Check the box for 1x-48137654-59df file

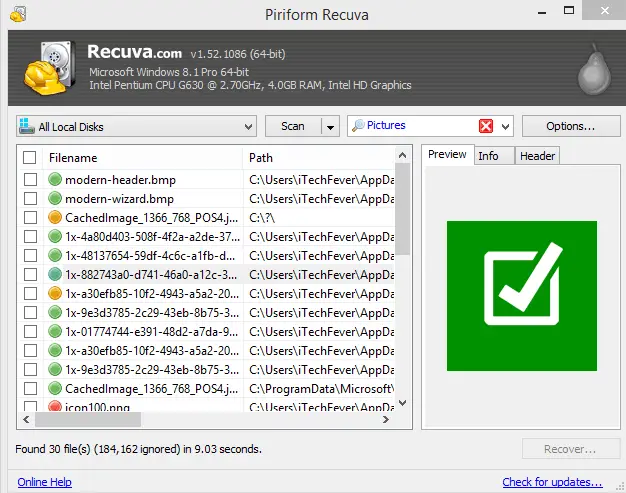[30, 255]
